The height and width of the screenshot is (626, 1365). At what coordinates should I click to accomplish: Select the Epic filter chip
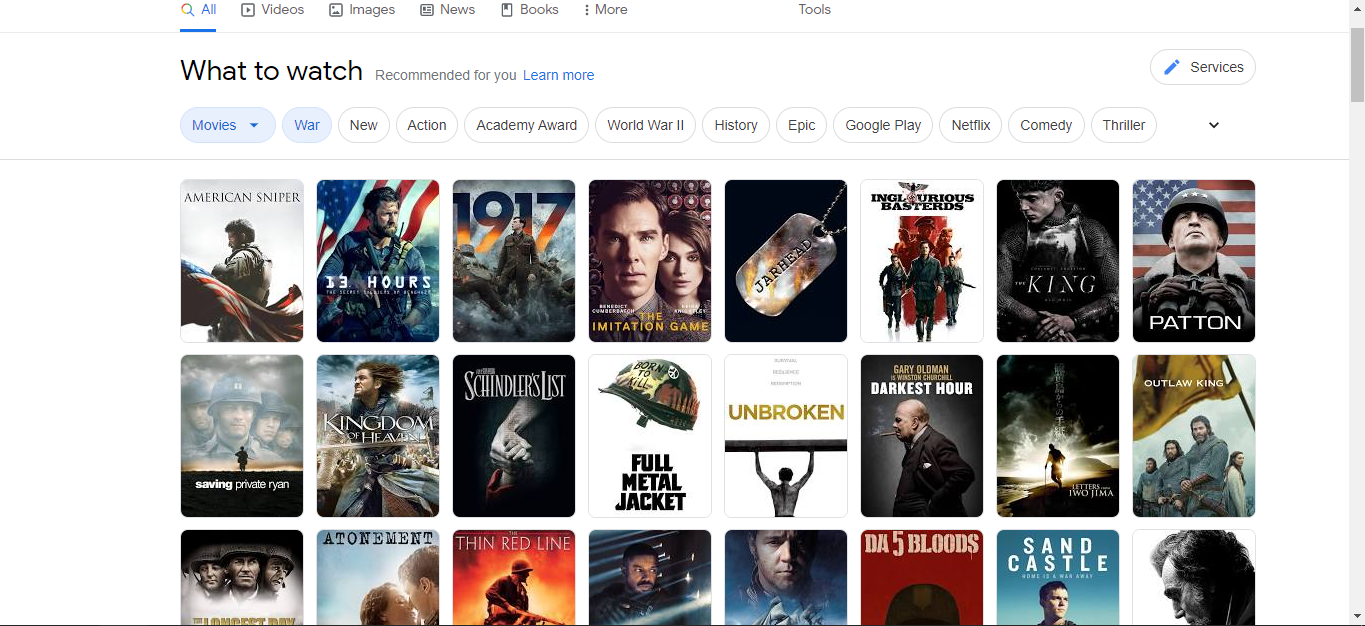click(802, 125)
